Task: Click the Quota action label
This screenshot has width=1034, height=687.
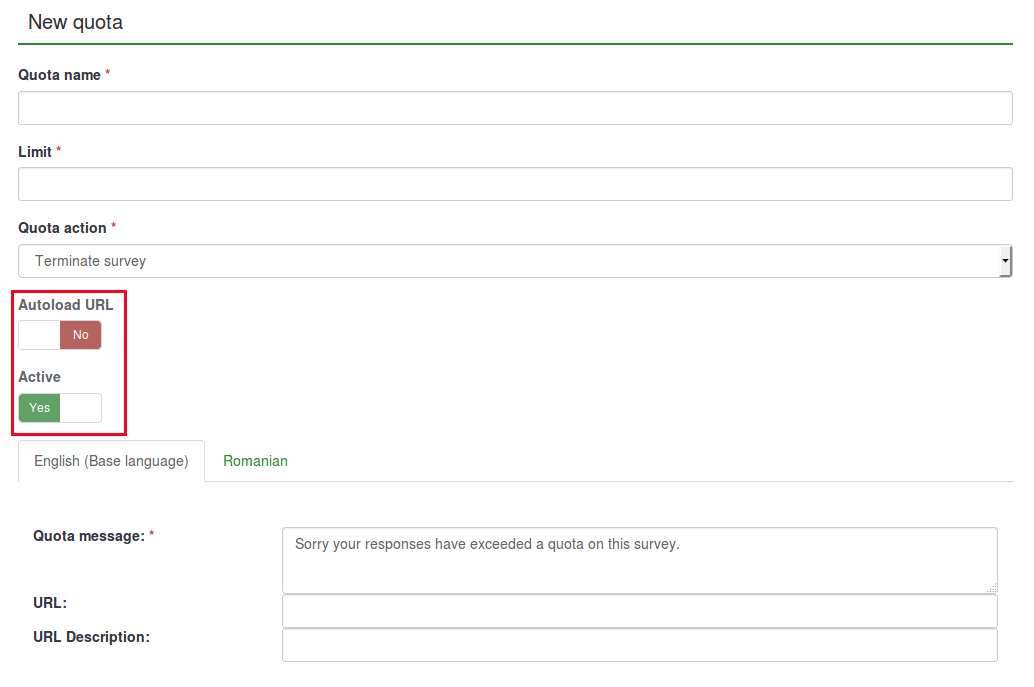Action: pos(62,228)
